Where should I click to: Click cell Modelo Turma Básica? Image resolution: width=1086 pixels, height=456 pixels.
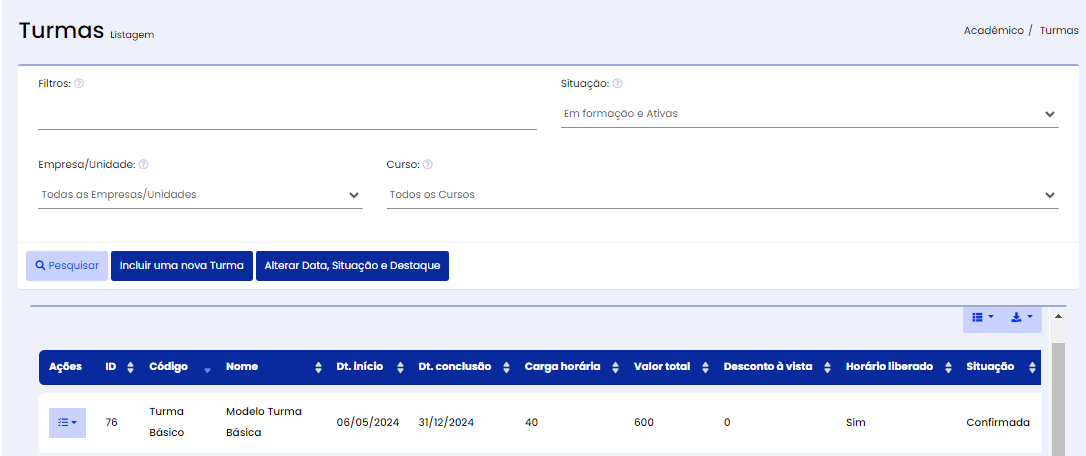(264, 422)
